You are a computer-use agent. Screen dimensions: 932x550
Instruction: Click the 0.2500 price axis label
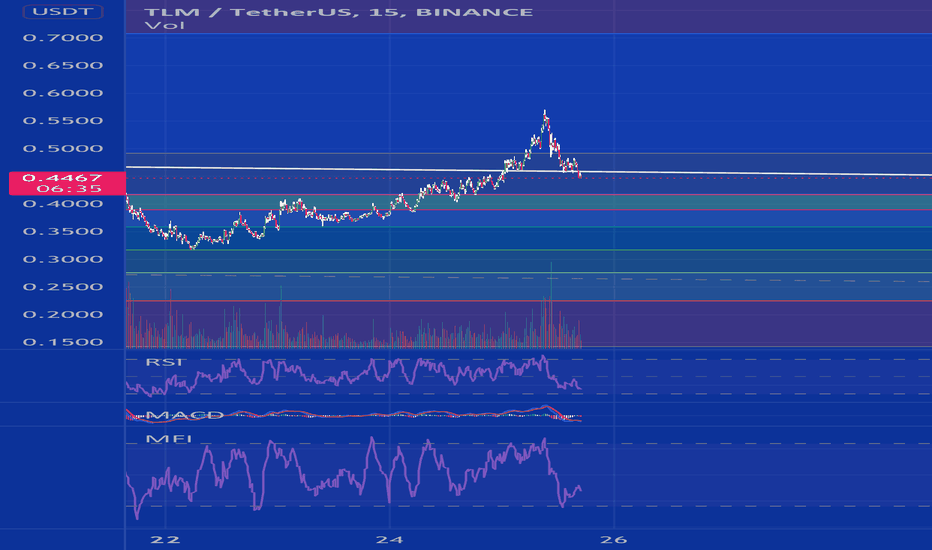coord(63,287)
